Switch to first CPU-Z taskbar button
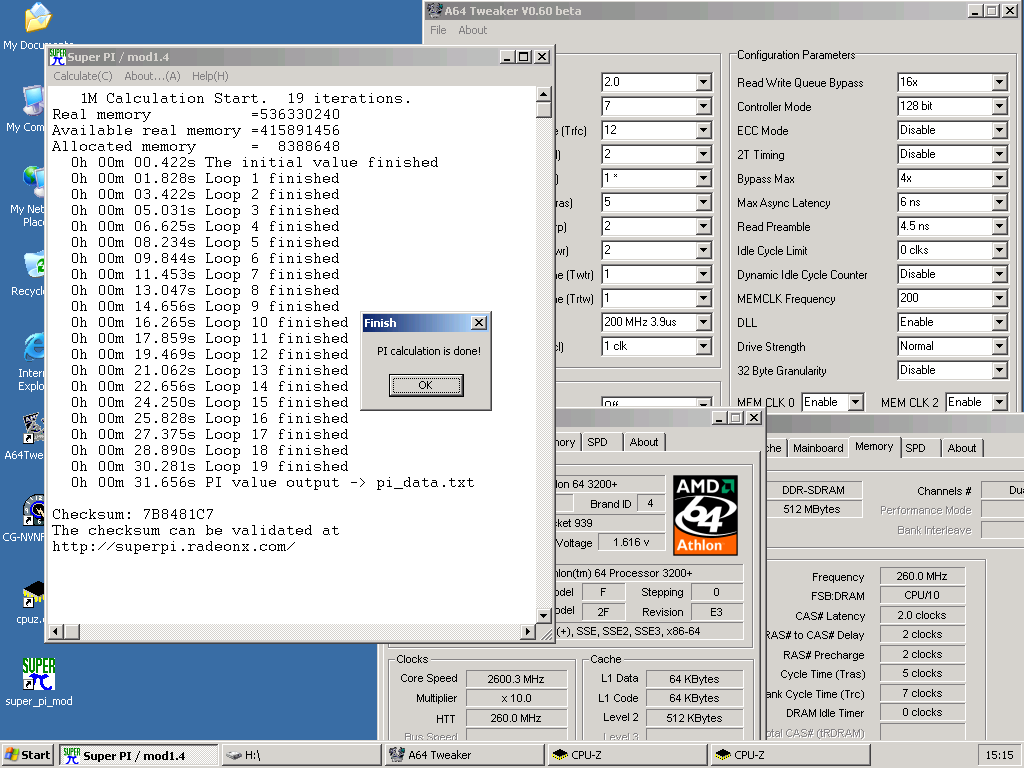 tap(628, 755)
